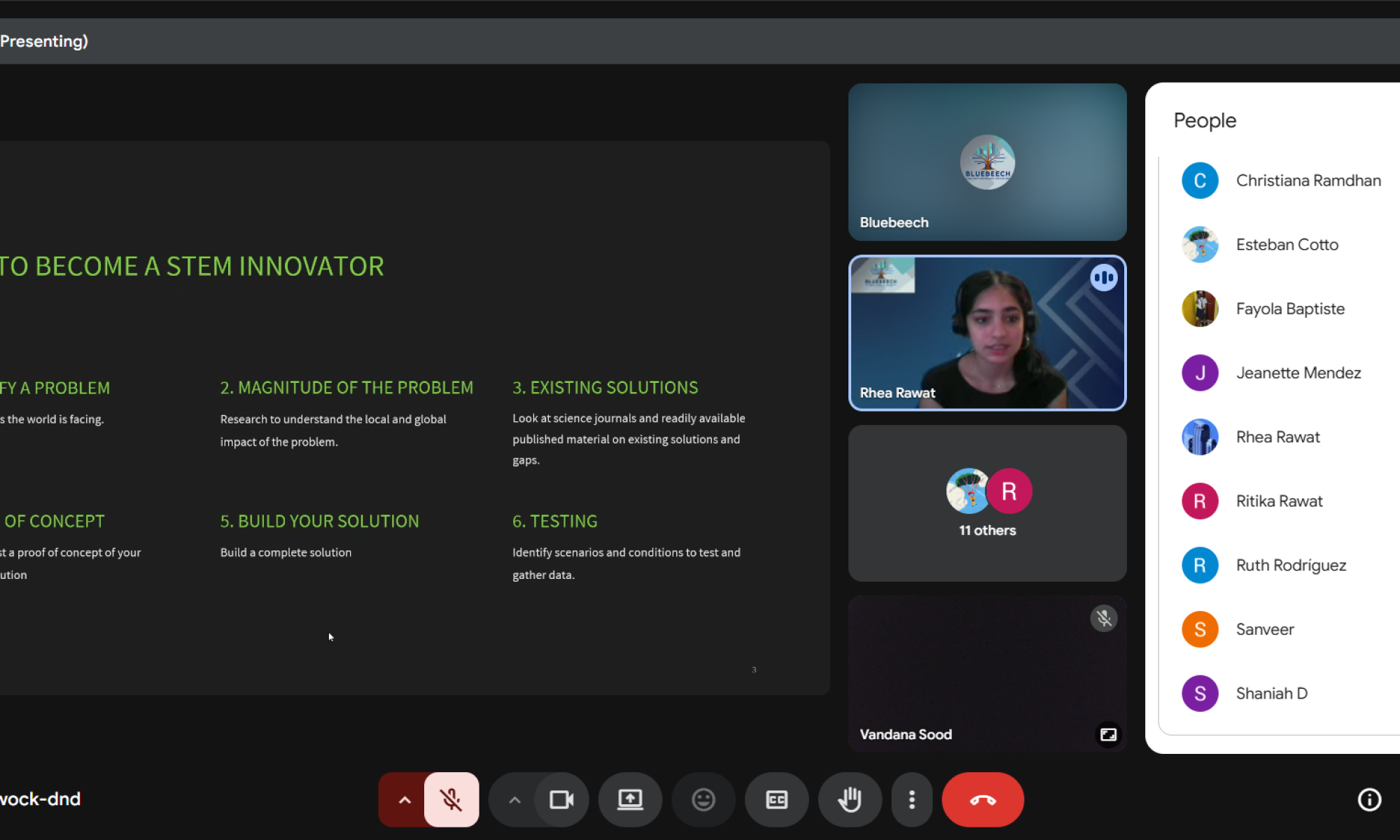The height and width of the screenshot is (840, 1400).
Task: Click the '3. EXISTING SOLUTIONS' slide heading
Action: point(605,388)
